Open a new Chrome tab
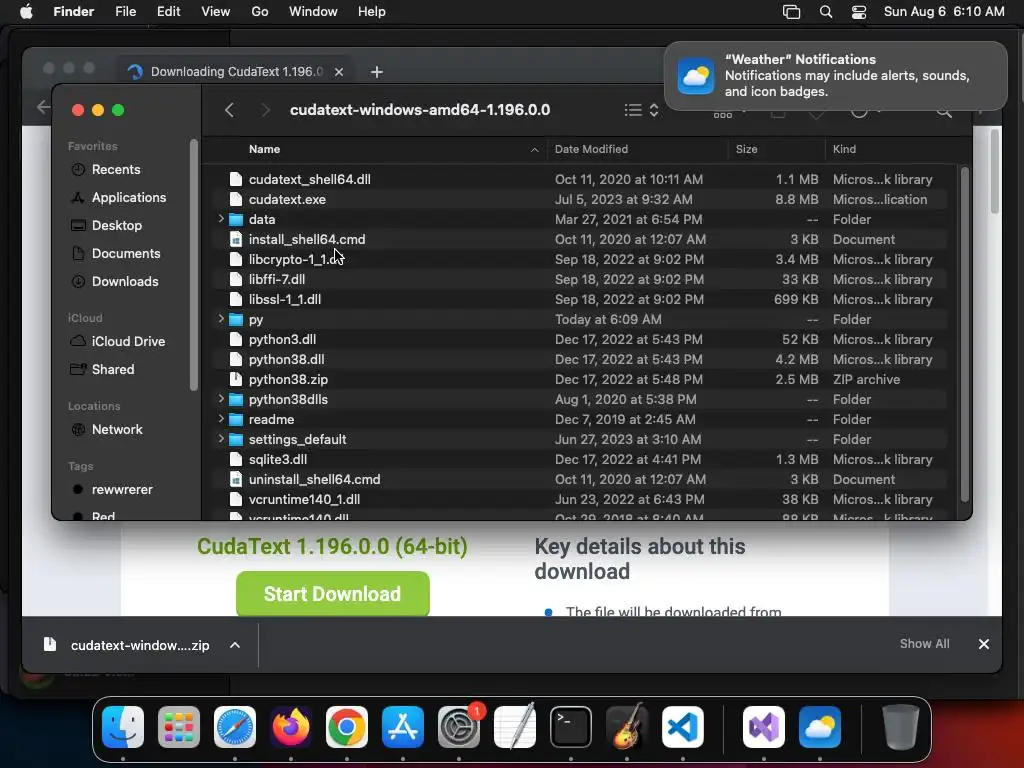This screenshot has width=1024, height=768. pyautogui.click(x=377, y=72)
